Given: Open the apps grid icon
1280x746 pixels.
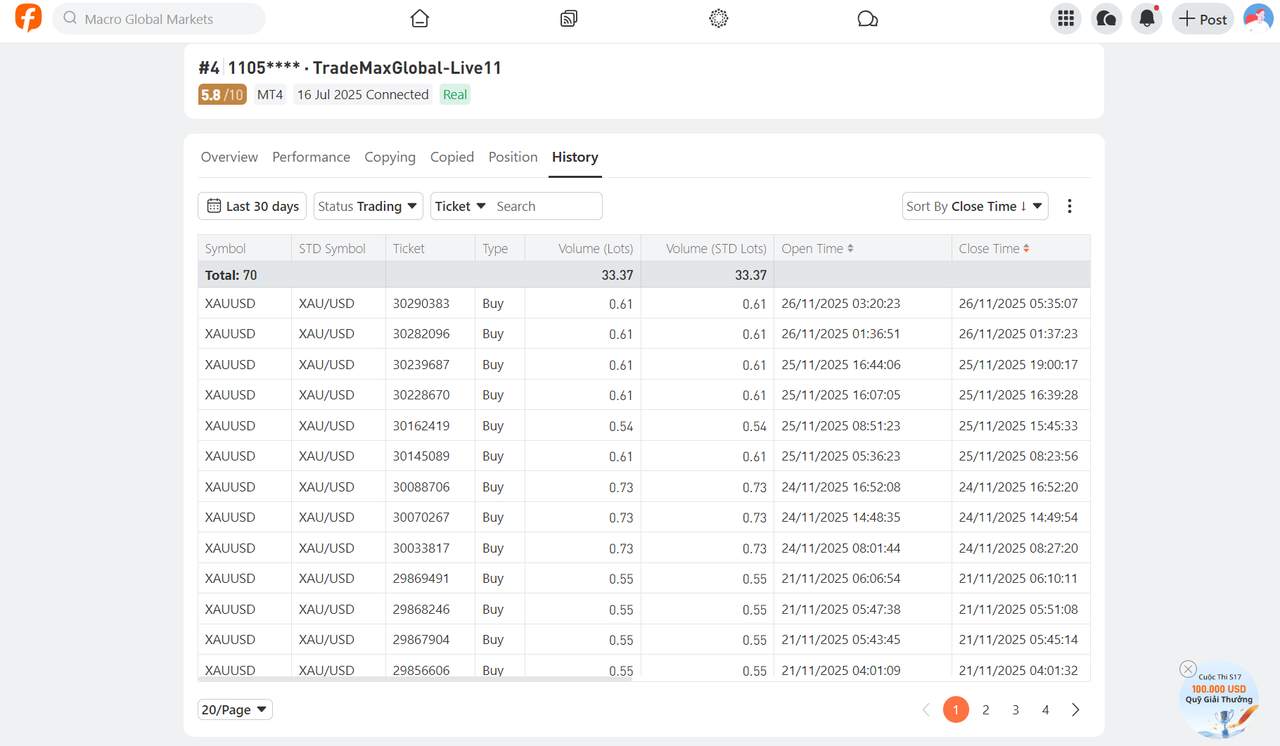Looking at the screenshot, I should click(1065, 17).
